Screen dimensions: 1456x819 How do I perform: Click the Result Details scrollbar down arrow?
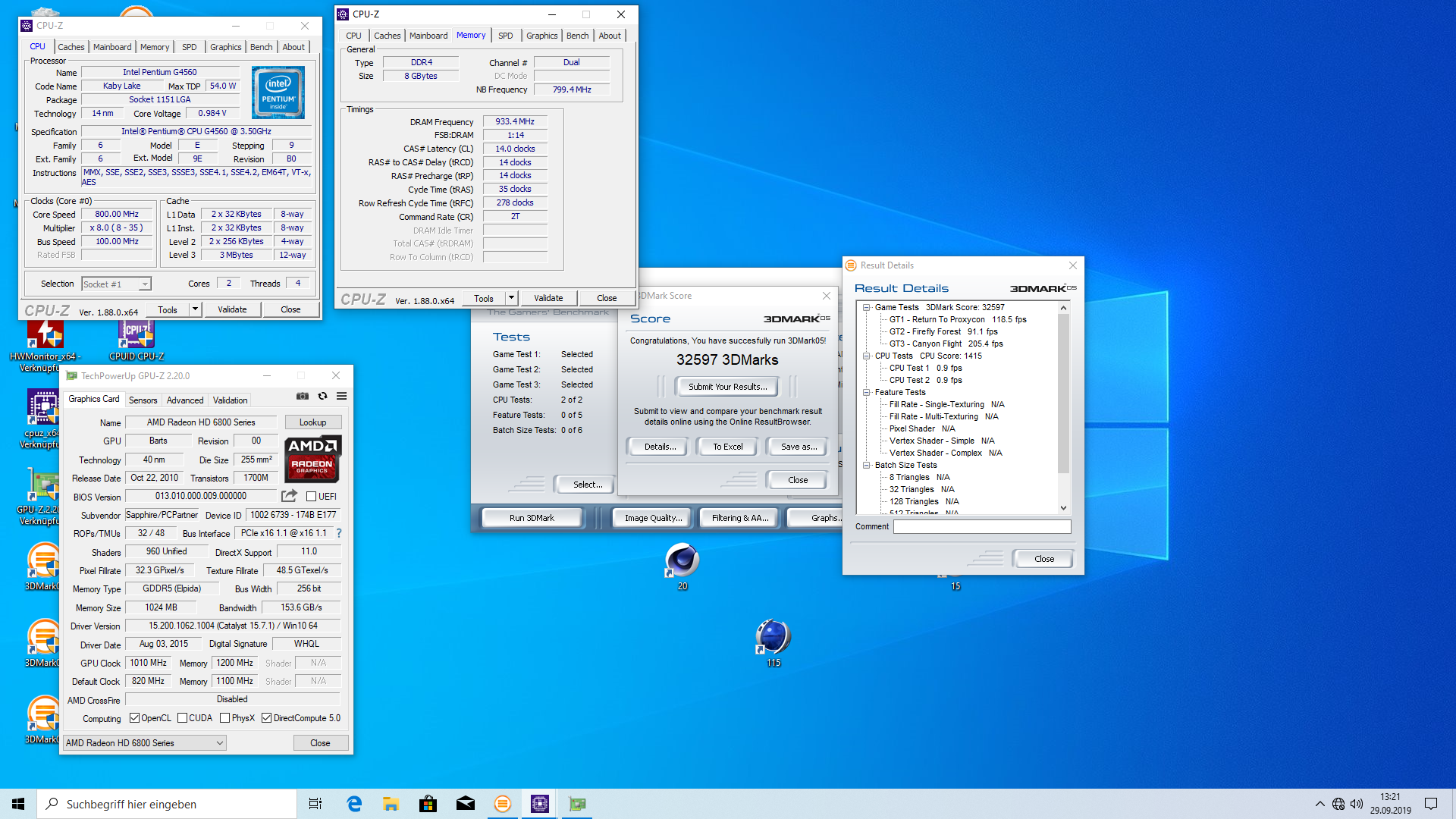coord(1063,508)
